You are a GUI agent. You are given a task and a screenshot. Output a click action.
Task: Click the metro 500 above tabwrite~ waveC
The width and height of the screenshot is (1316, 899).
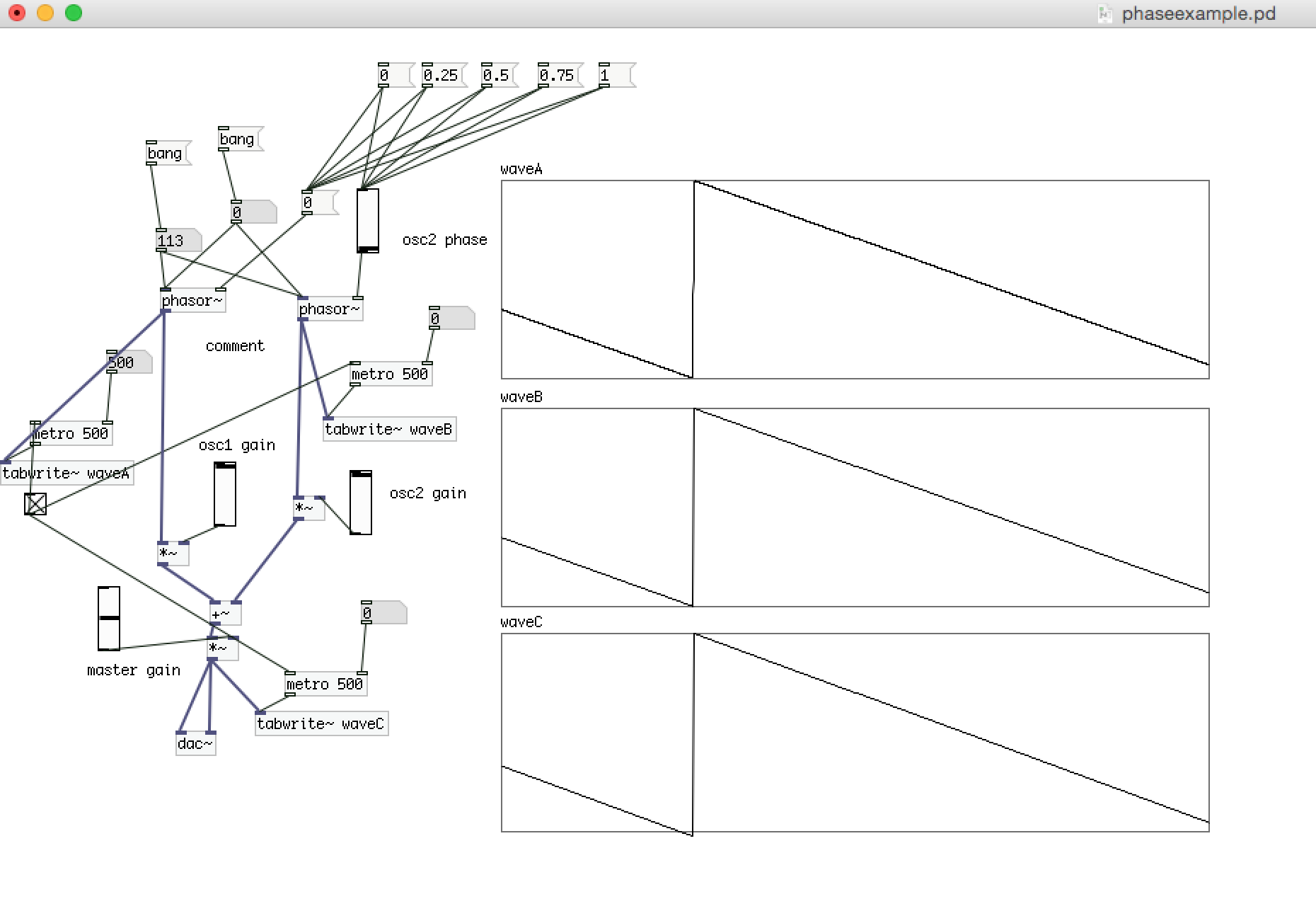(x=325, y=684)
